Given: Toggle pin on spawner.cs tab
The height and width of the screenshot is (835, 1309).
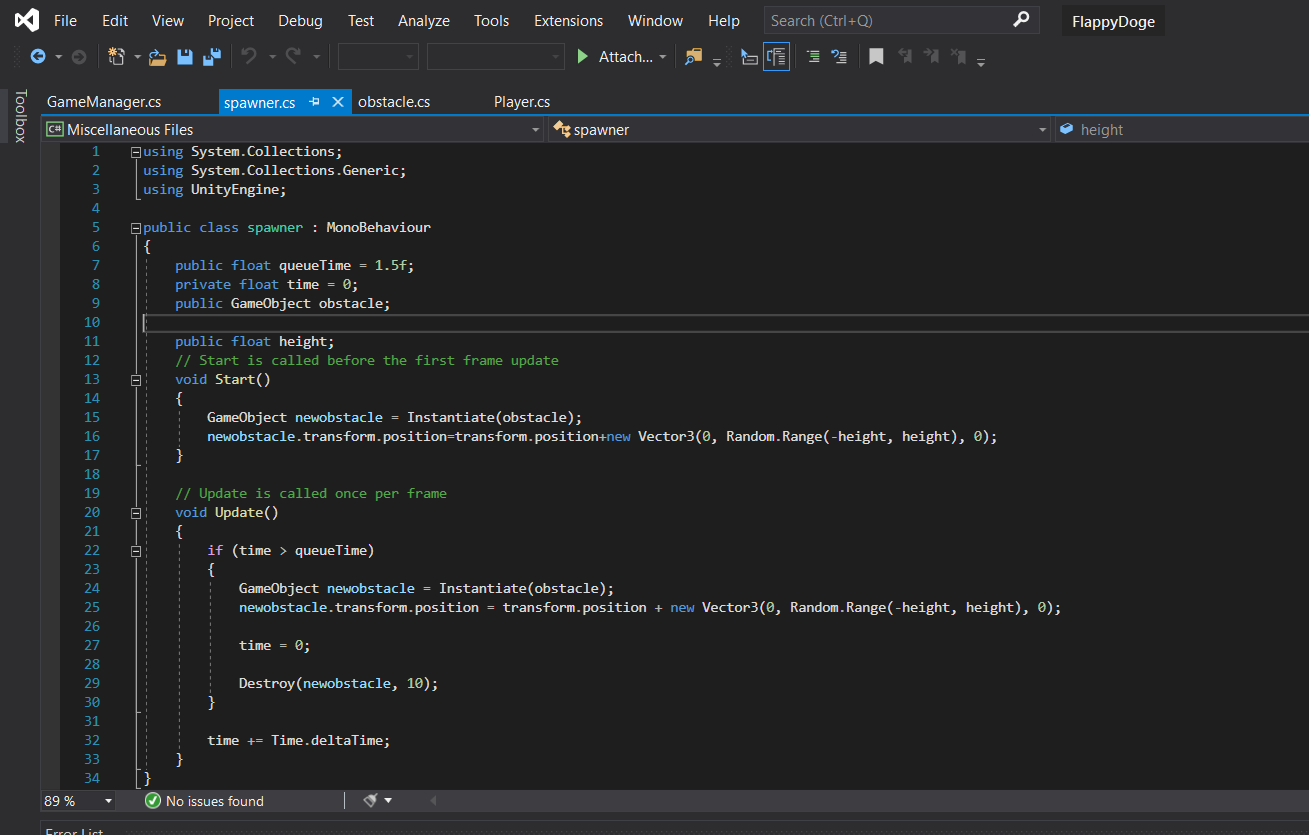Looking at the screenshot, I should coord(314,102).
